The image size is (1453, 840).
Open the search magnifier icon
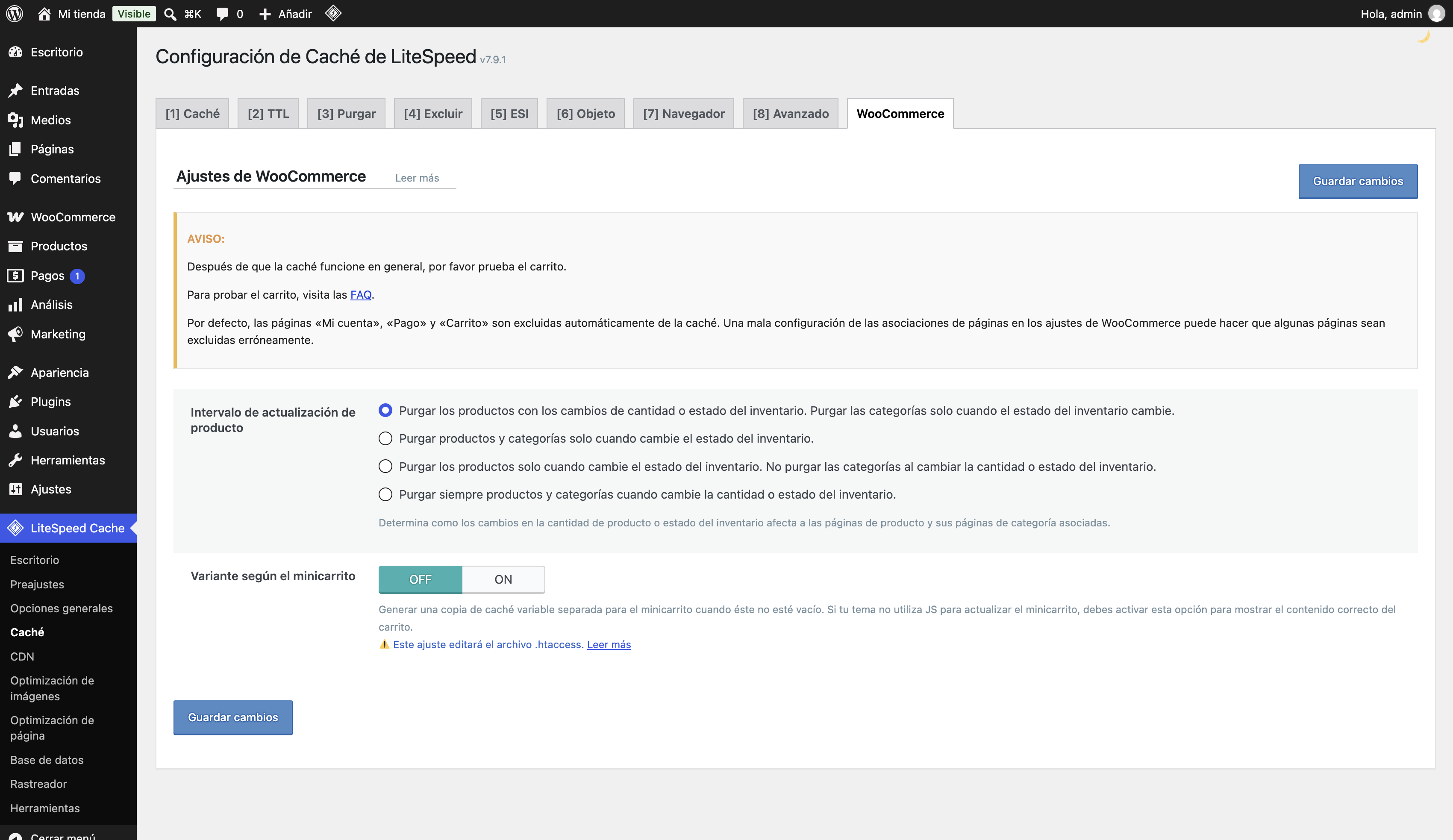(170, 14)
